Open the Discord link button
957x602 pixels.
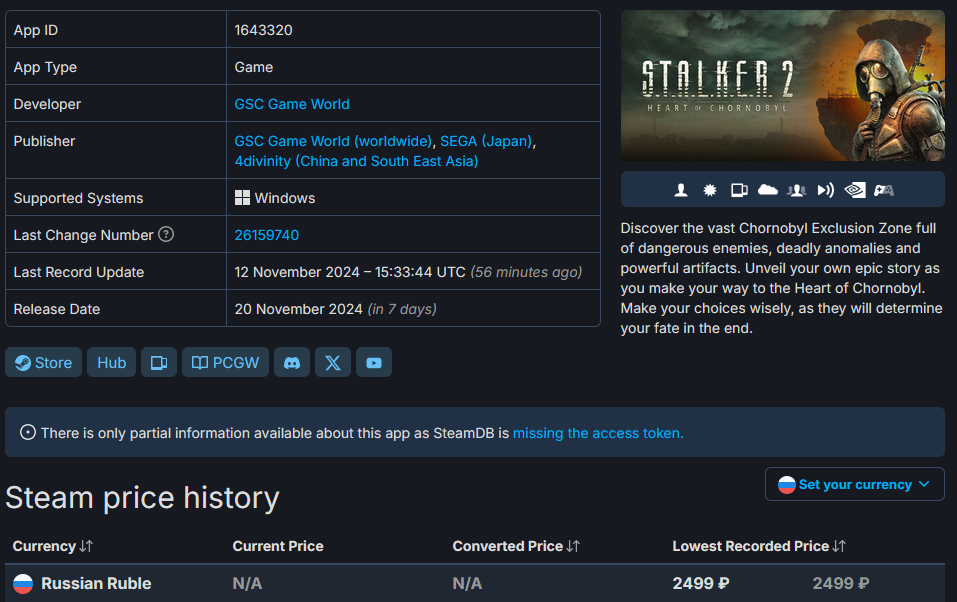coord(292,363)
